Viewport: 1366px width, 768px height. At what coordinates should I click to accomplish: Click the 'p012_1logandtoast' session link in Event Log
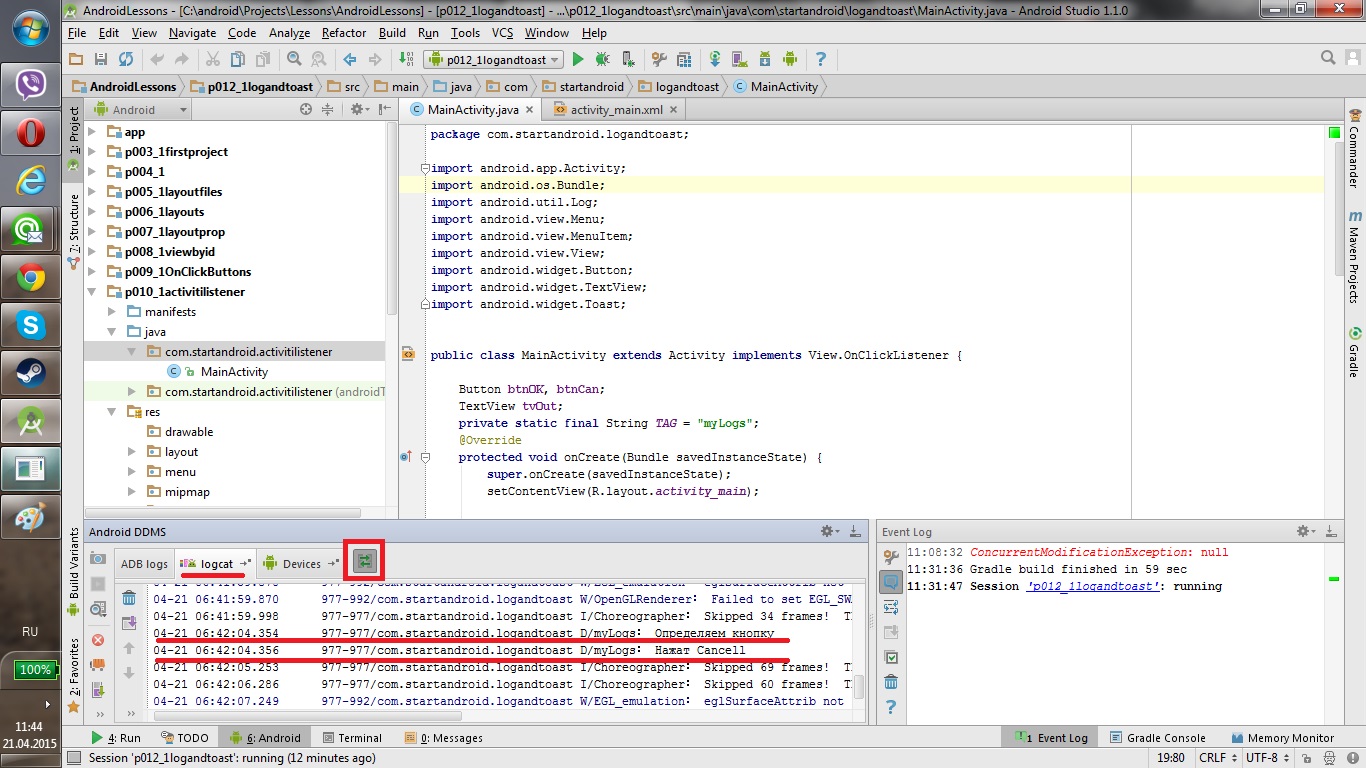[1093, 586]
